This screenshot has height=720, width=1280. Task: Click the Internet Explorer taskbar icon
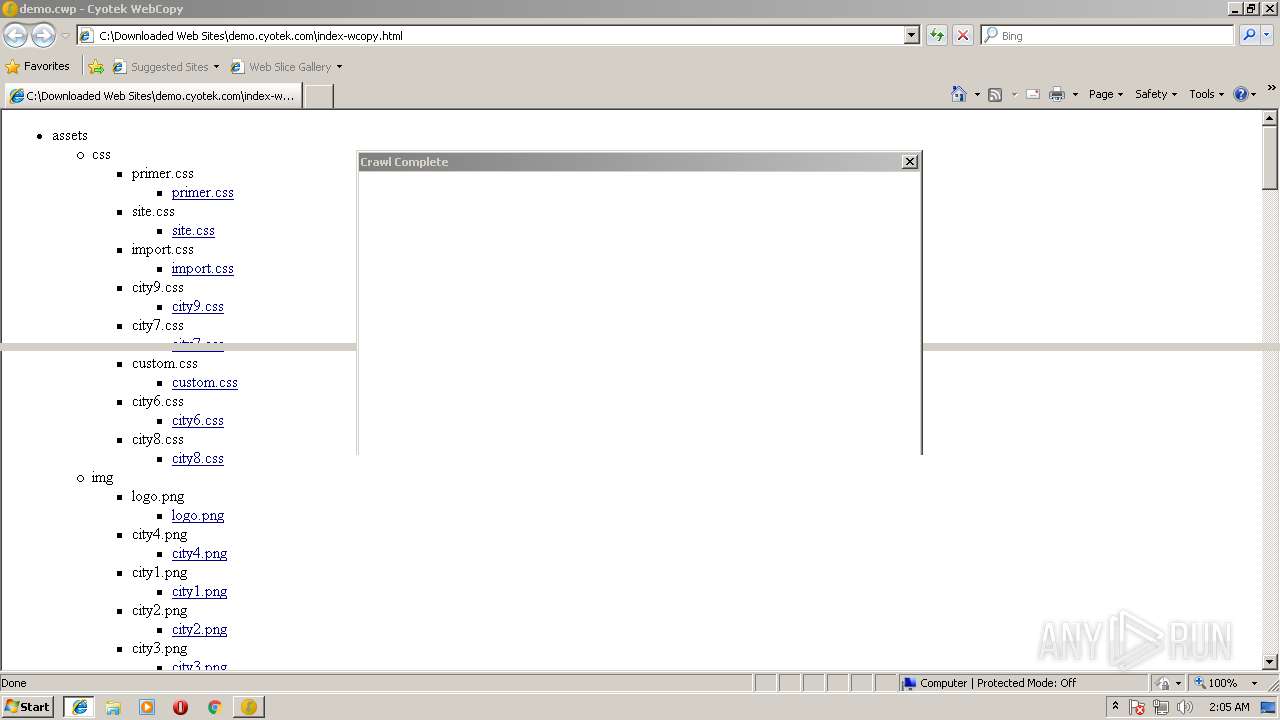pos(79,707)
